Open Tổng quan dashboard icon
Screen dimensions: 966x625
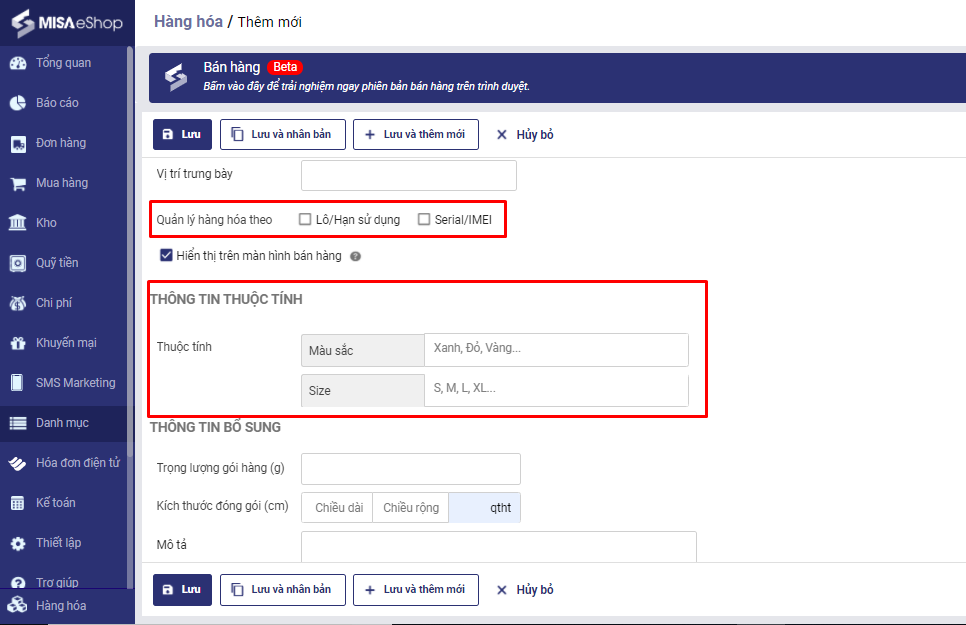18,63
